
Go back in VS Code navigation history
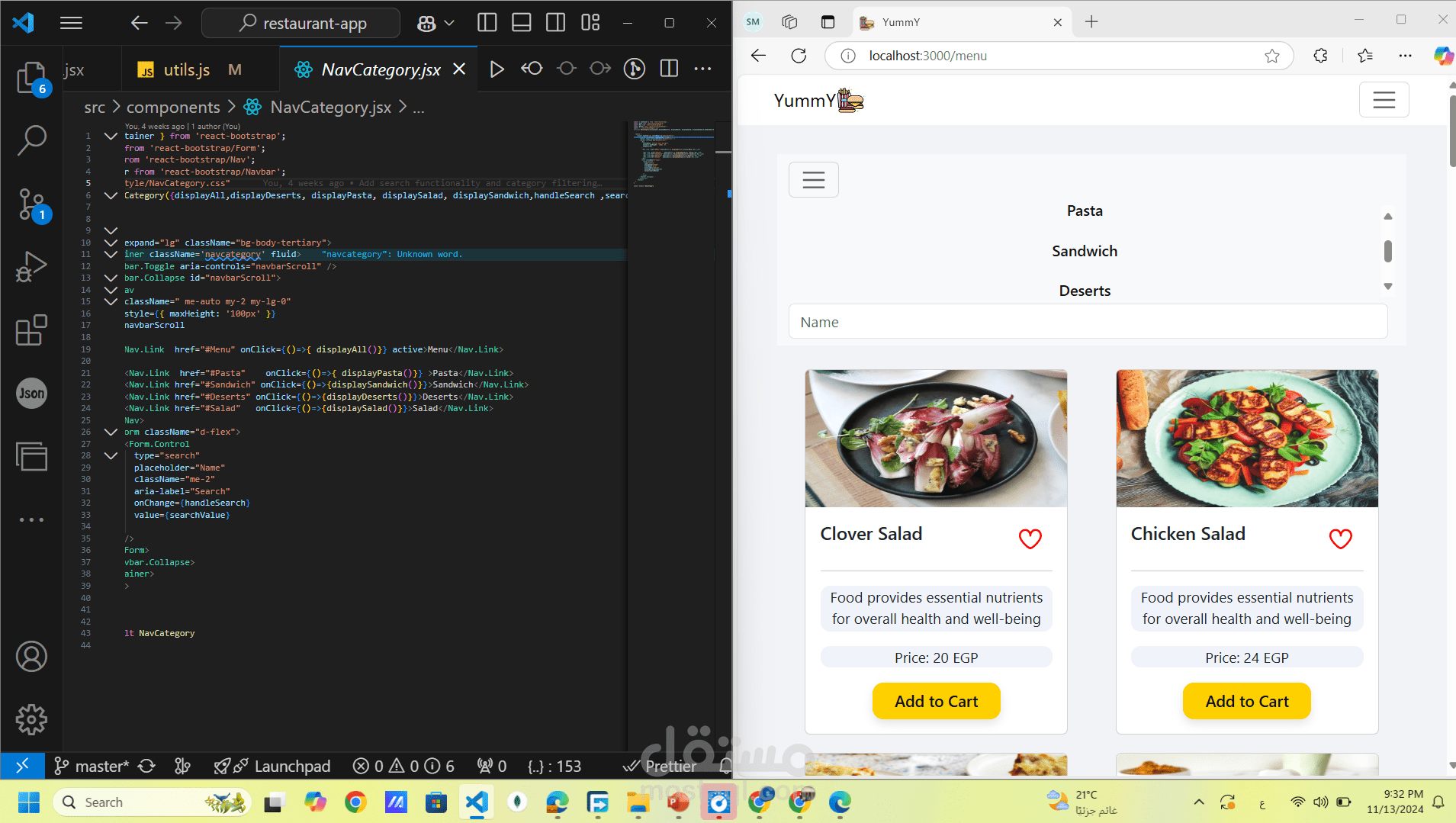(139, 23)
